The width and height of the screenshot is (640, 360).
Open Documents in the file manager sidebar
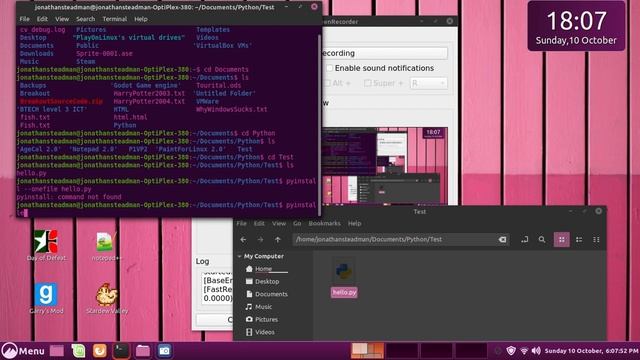coord(267,294)
